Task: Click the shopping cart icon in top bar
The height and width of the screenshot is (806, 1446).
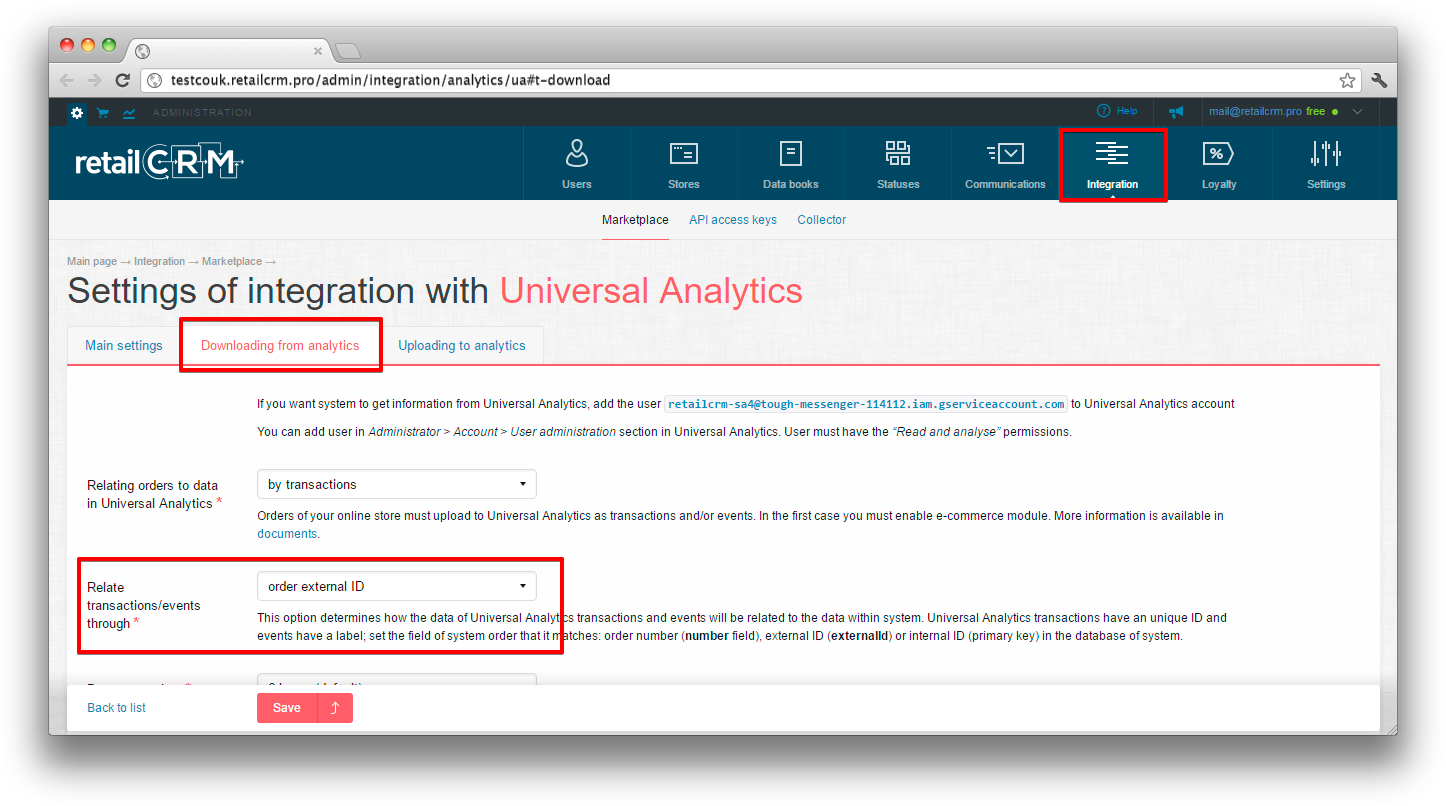Action: (x=103, y=113)
